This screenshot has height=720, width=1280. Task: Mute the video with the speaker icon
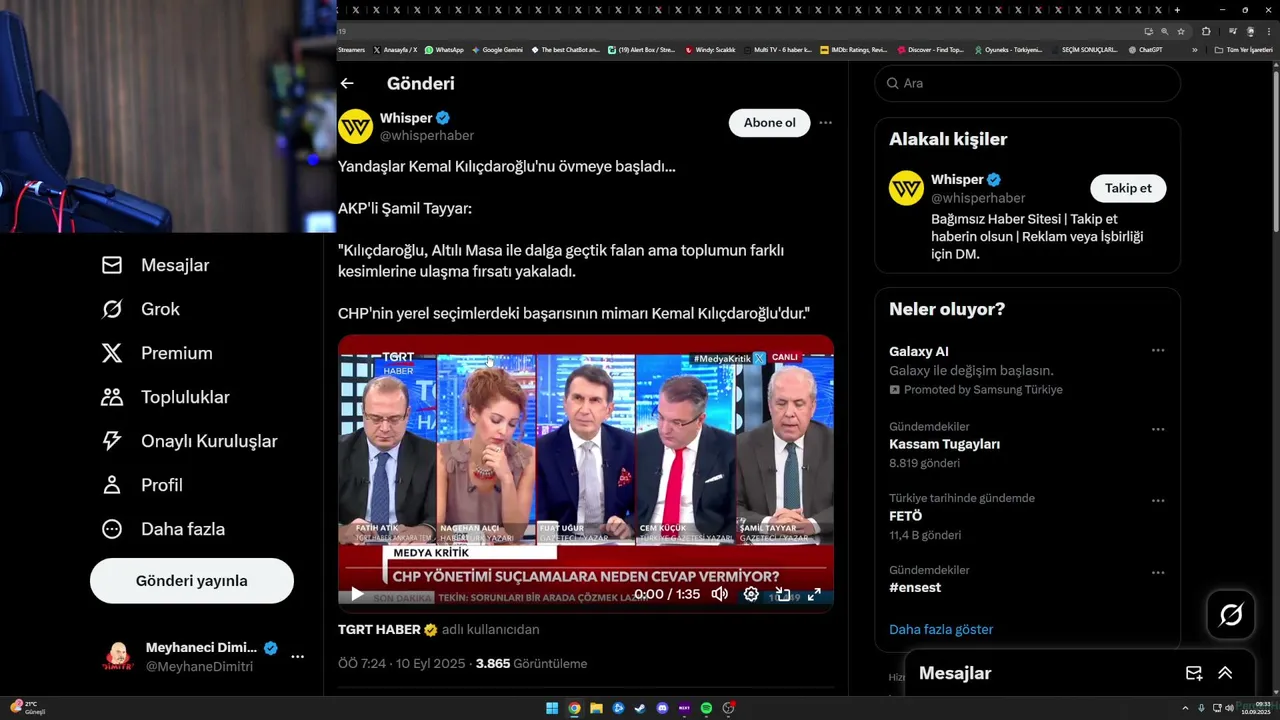coord(719,594)
